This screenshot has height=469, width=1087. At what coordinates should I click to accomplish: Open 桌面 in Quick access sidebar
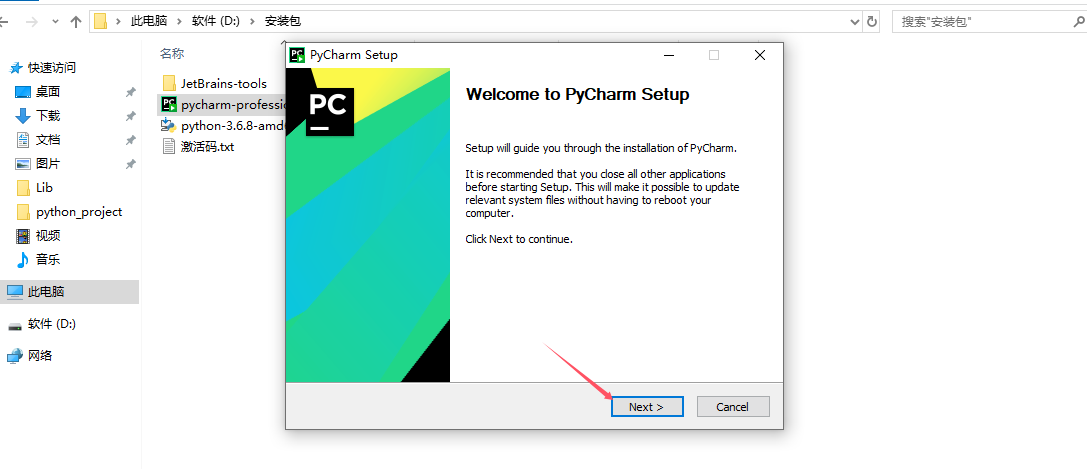click(x=48, y=92)
